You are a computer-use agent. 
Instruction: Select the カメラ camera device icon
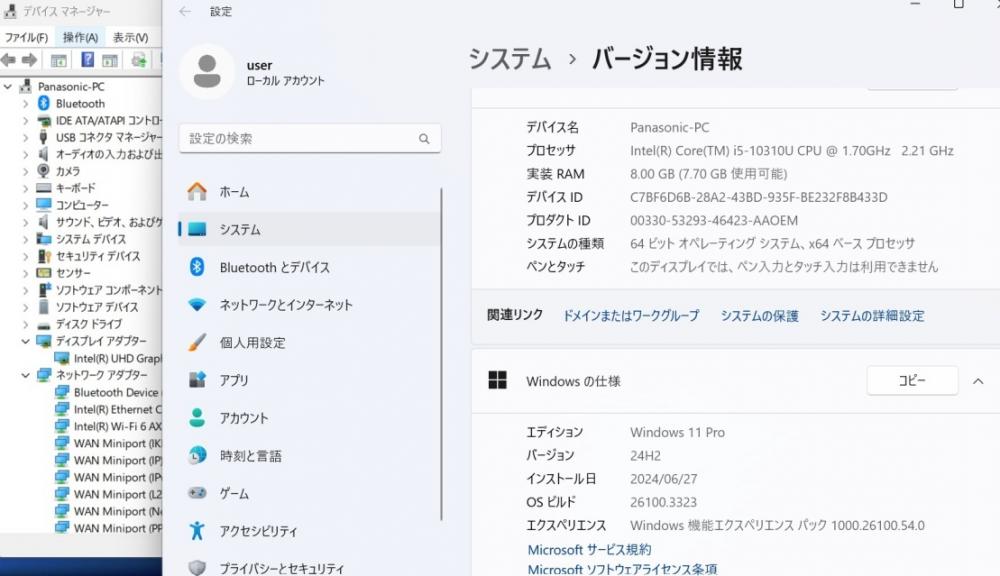click(x=43, y=171)
